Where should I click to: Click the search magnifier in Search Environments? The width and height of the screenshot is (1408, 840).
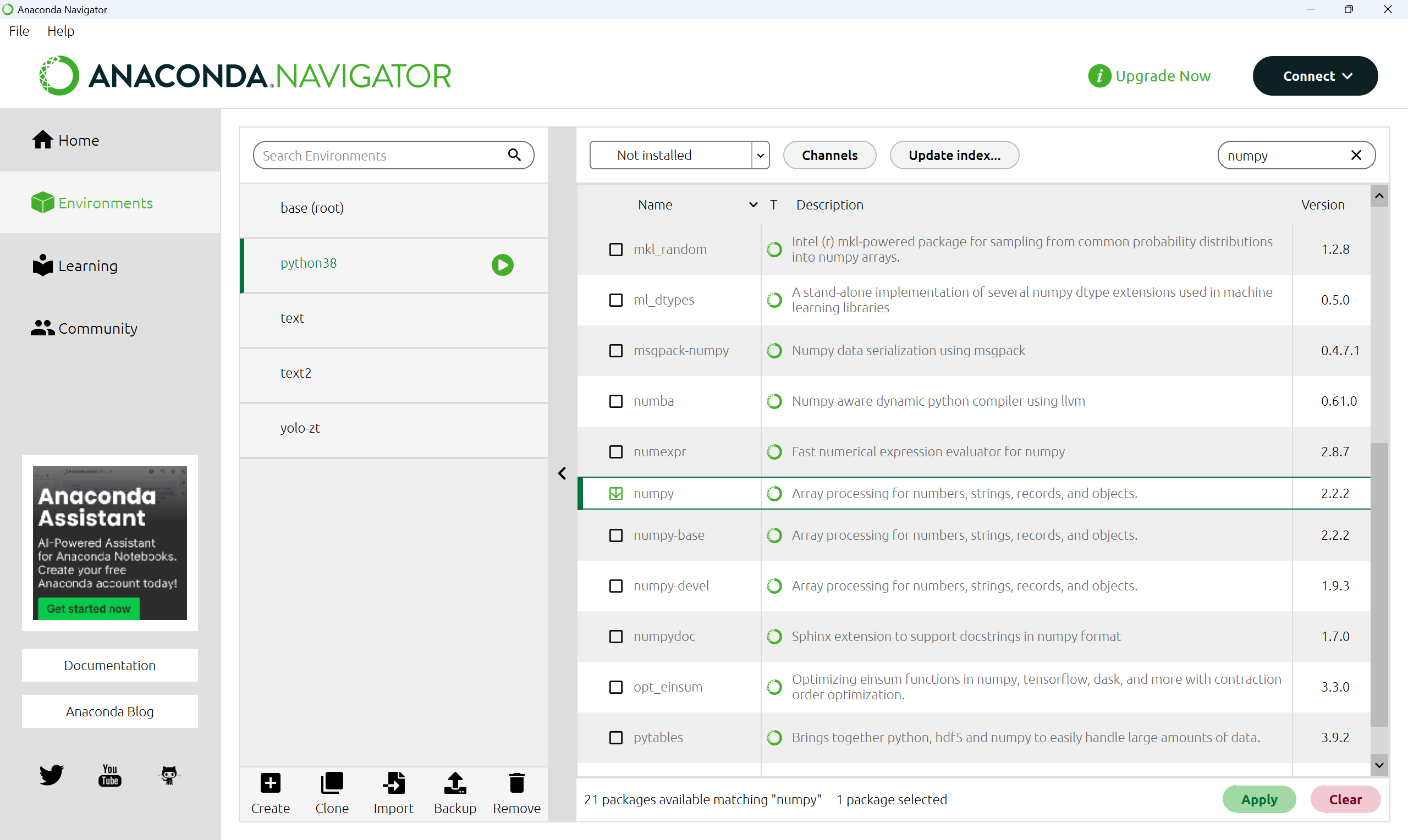(514, 155)
